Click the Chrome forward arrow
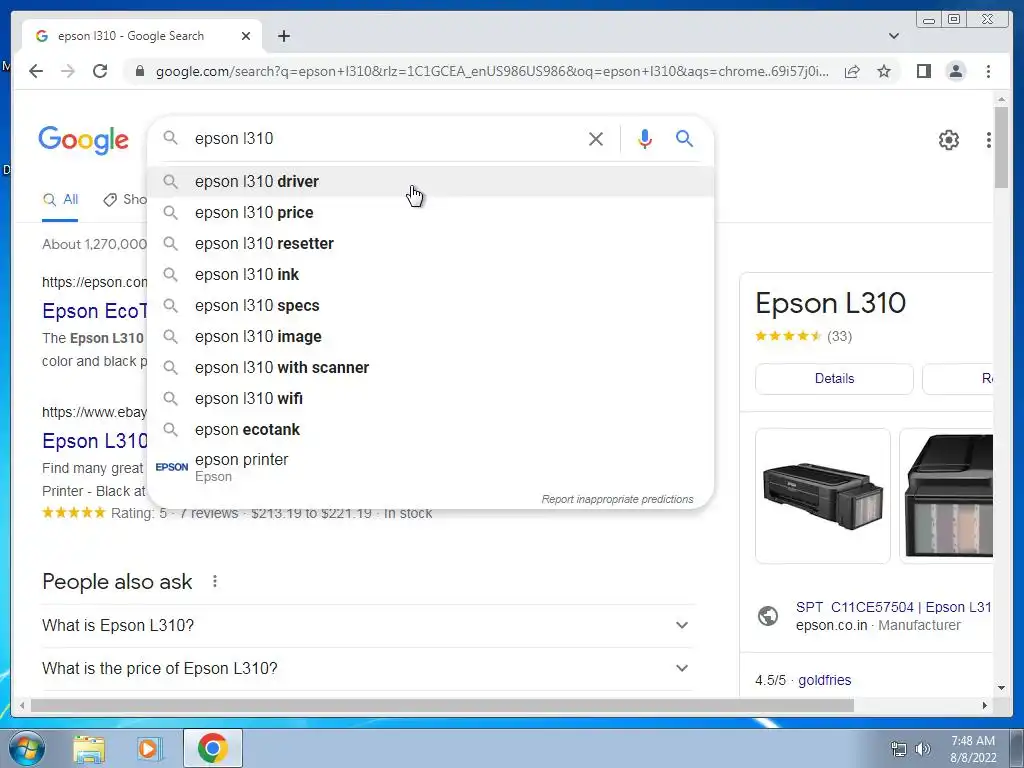The width and height of the screenshot is (1024, 768). click(68, 71)
